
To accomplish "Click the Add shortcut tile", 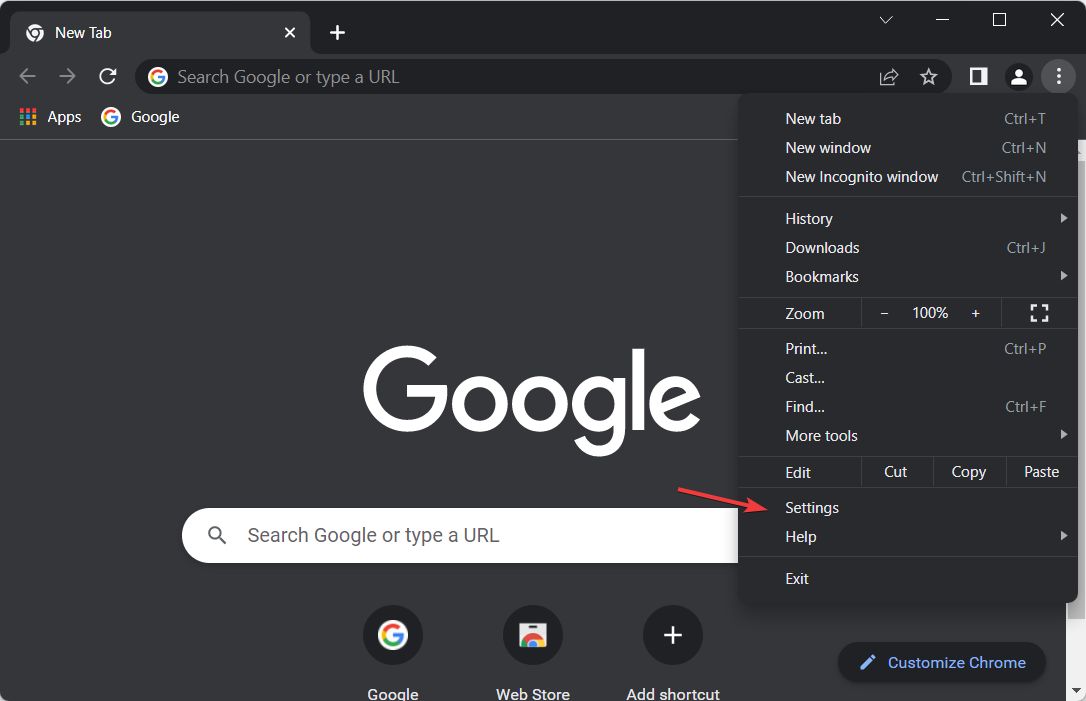I will click(x=673, y=653).
